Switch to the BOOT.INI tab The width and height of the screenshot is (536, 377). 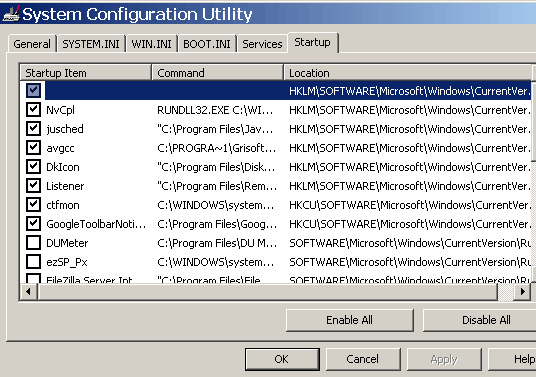coord(207,44)
